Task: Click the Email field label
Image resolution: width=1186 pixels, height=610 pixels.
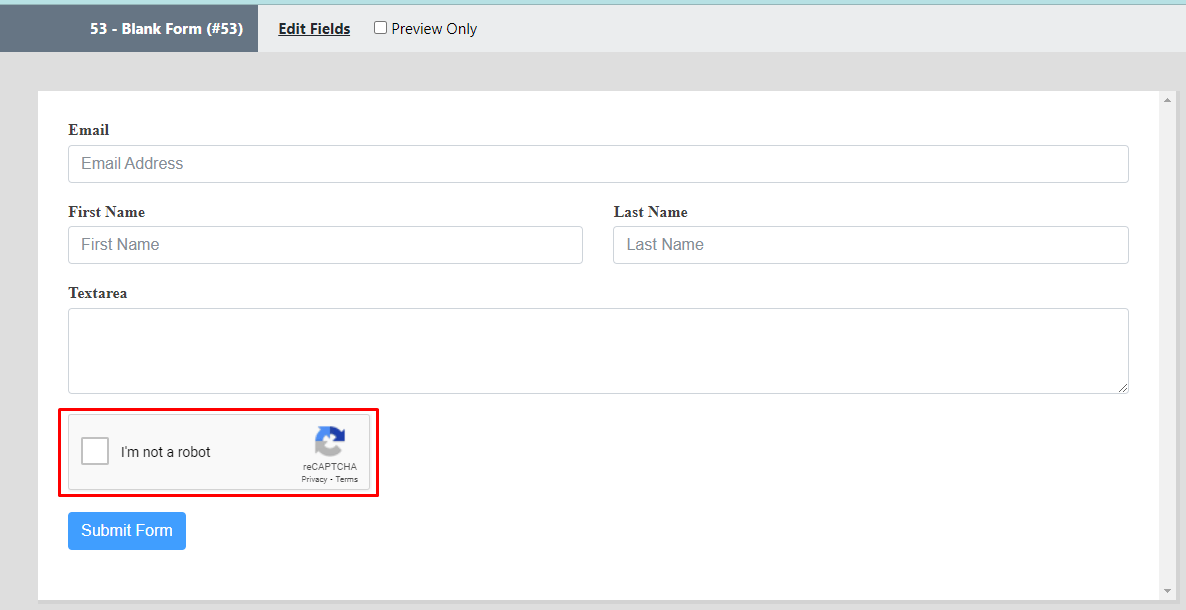Action: [x=89, y=130]
